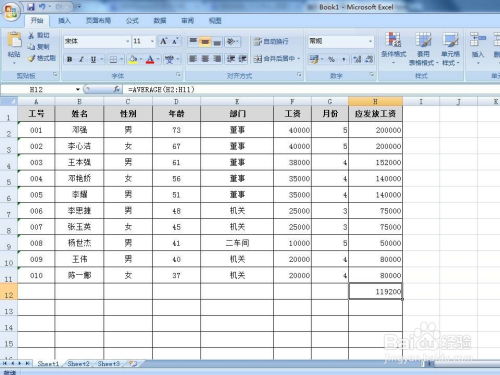Viewport: 500px width, 375px height.
Task: Select cell H12 showing 119200
Action: (375, 292)
